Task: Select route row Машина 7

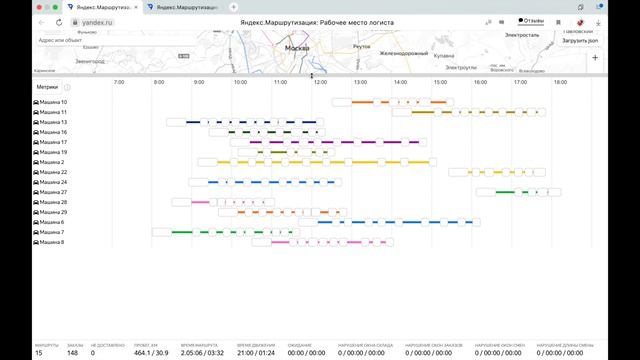Action: [48, 232]
